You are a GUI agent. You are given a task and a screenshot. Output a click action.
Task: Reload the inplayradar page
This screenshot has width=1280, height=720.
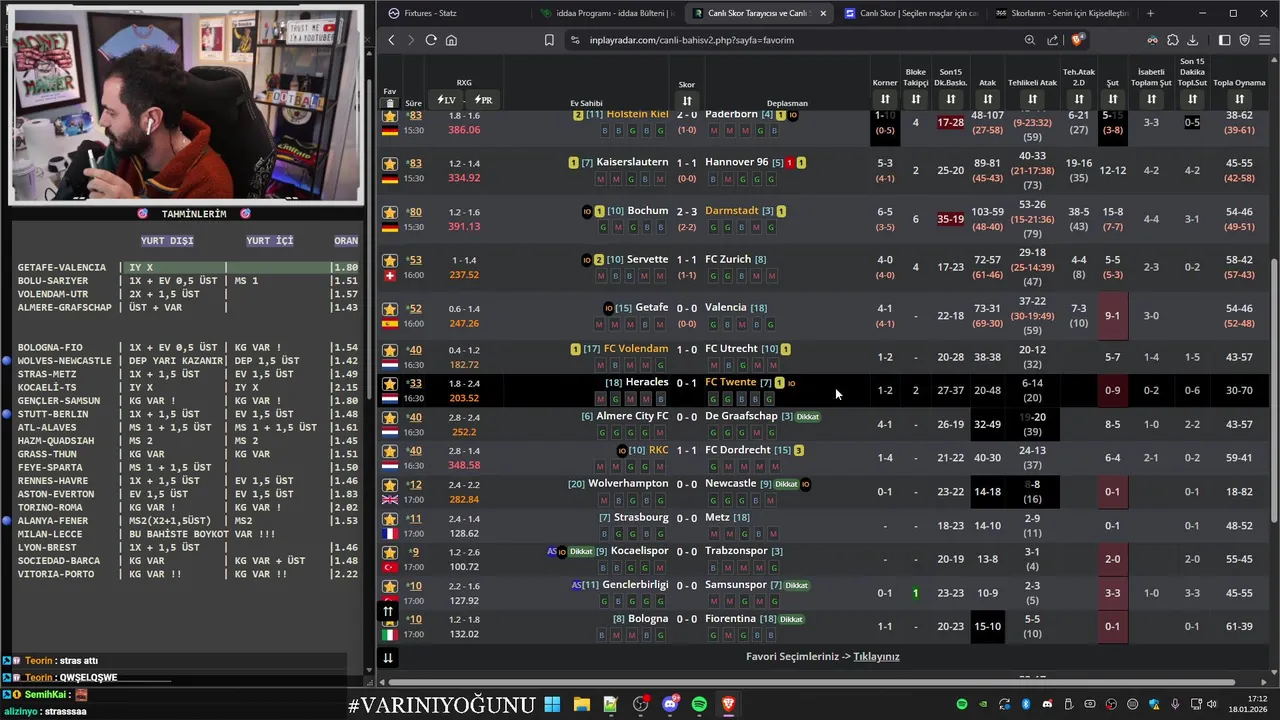(431, 40)
